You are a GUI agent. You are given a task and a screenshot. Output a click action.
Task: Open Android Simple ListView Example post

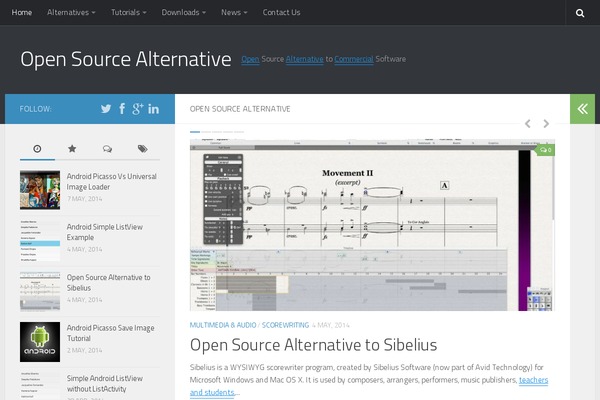point(105,232)
